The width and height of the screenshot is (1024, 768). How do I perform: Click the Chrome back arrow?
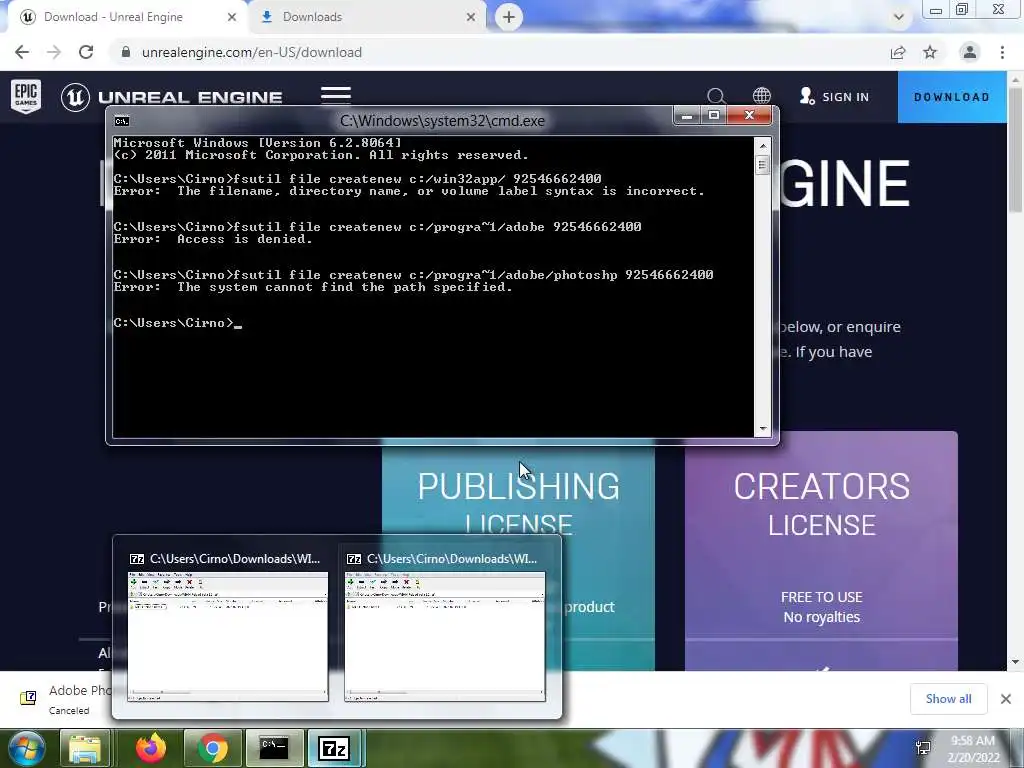(x=22, y=52)
